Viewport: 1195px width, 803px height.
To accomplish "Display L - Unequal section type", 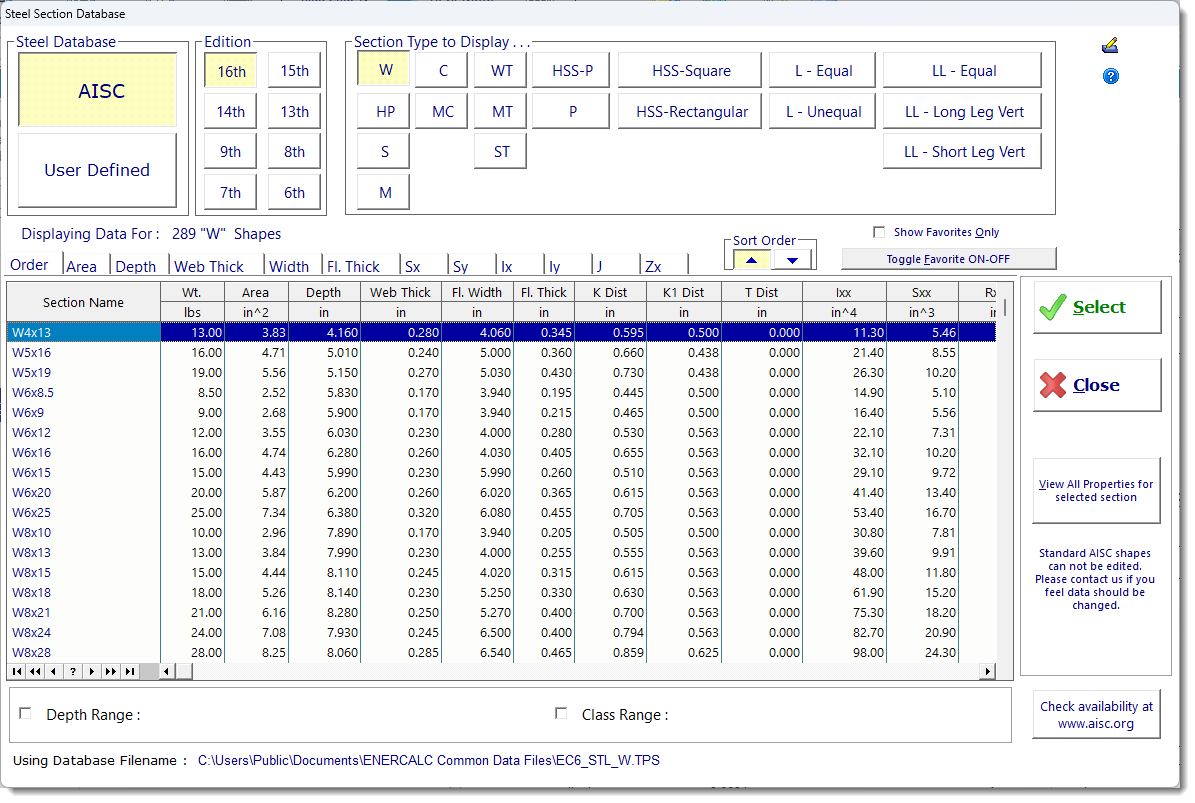I will point(822,111).
